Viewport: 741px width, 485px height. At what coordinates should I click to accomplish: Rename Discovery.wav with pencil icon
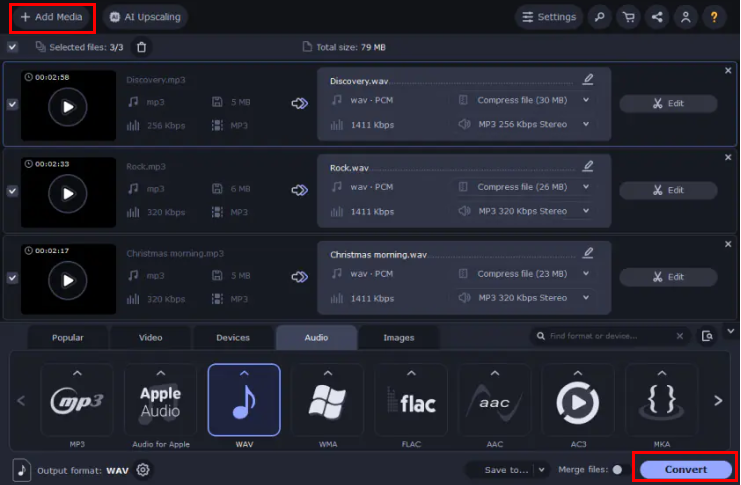[x=588, y=79]
